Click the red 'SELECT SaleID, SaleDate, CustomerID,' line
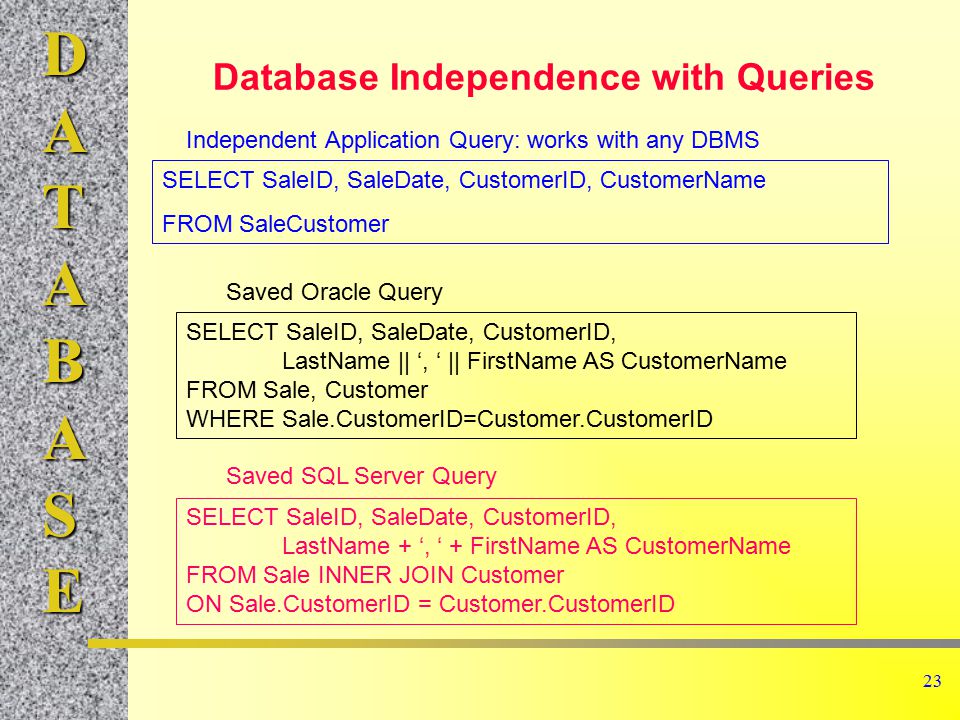The image size is (960, 720). (x=401, y=517)
